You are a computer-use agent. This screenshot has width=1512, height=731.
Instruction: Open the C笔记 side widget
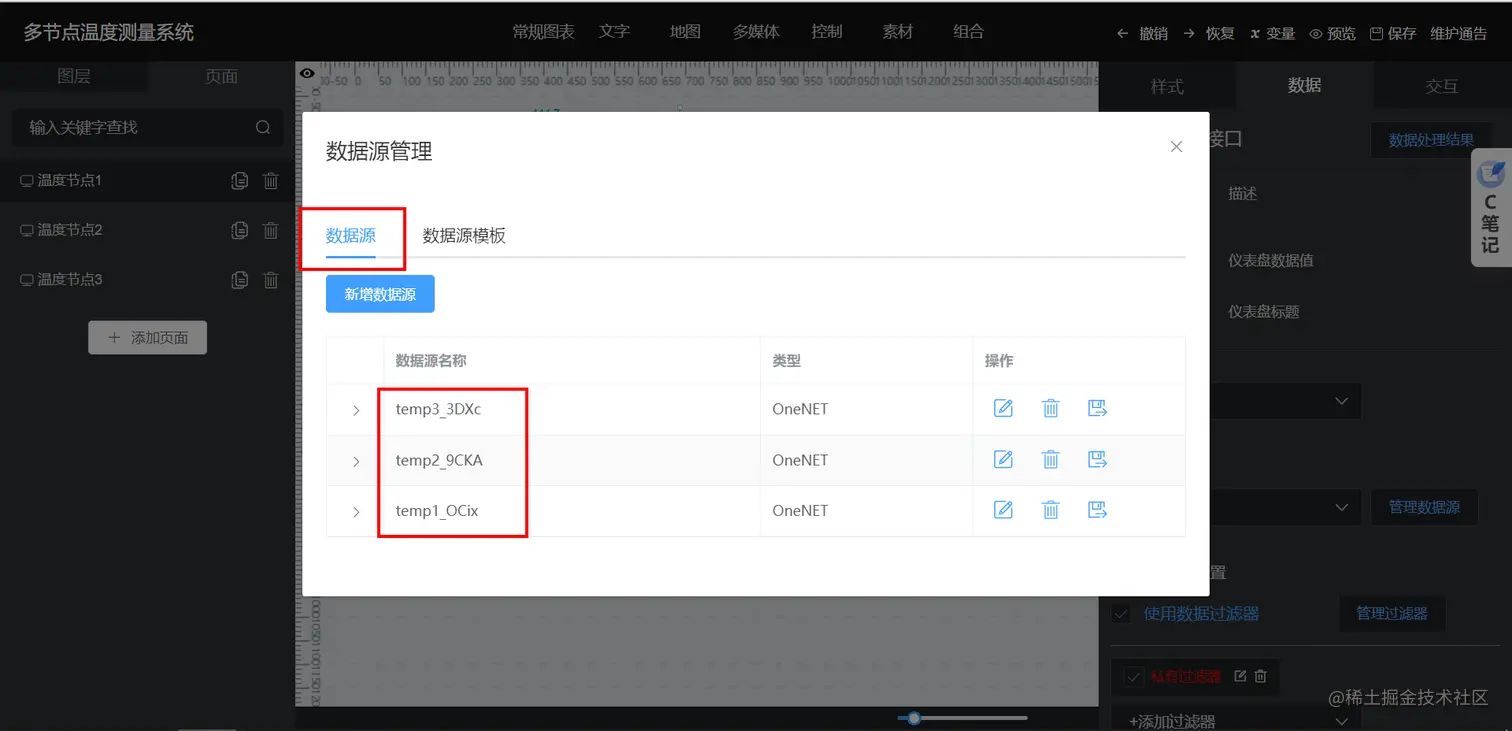pyautogui.click(x=1491, y=208)
